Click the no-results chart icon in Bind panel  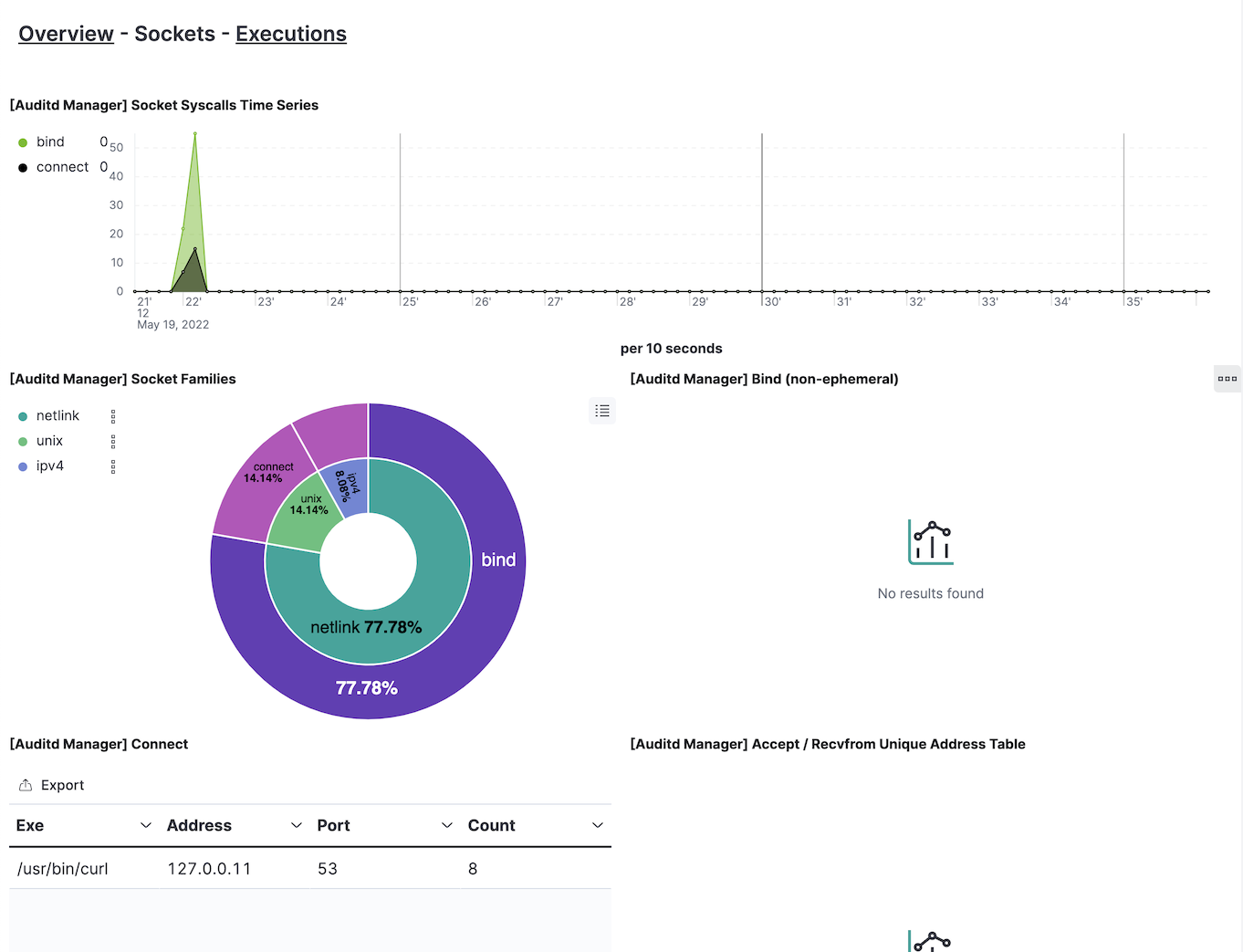[930, 541]
